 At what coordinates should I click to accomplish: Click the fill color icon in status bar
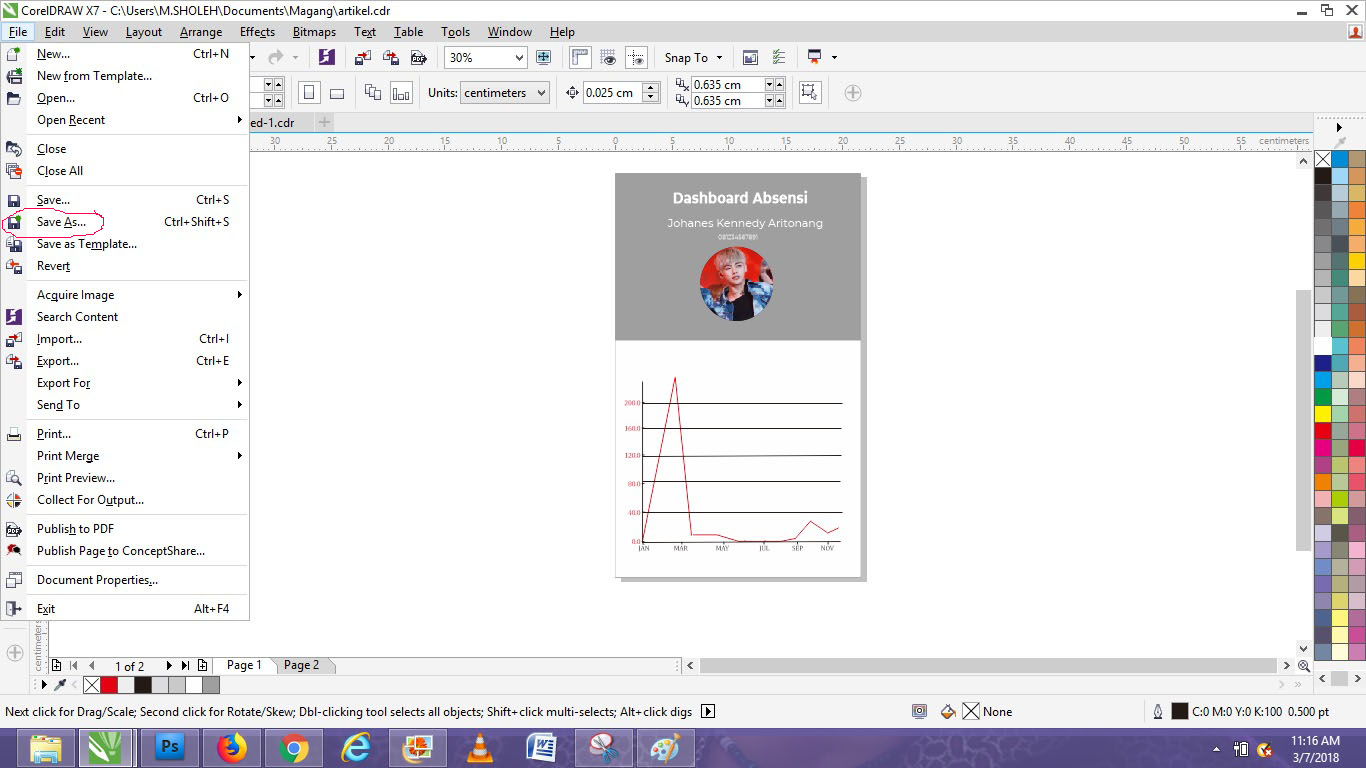pyautogui.click(x=947, y=711)
